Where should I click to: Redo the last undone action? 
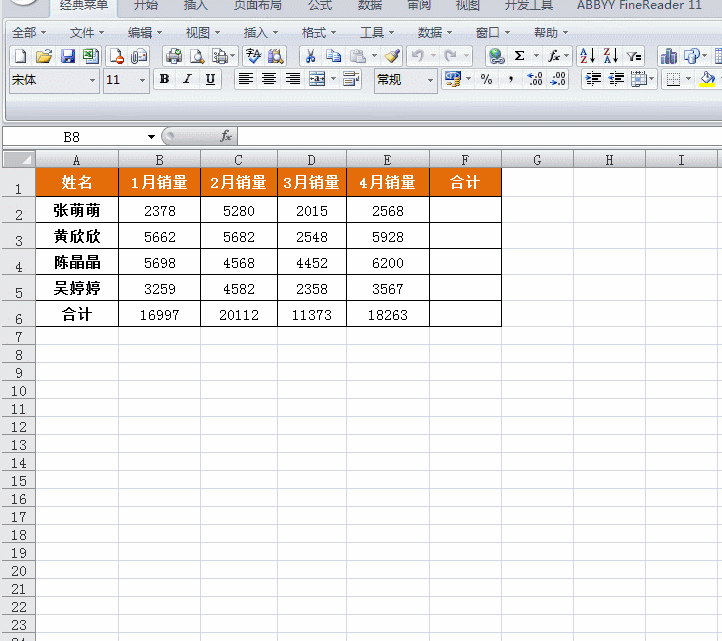450,56
